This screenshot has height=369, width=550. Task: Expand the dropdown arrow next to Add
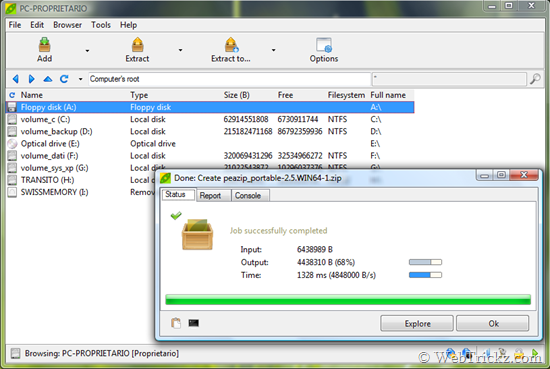[x=87, y=51]
